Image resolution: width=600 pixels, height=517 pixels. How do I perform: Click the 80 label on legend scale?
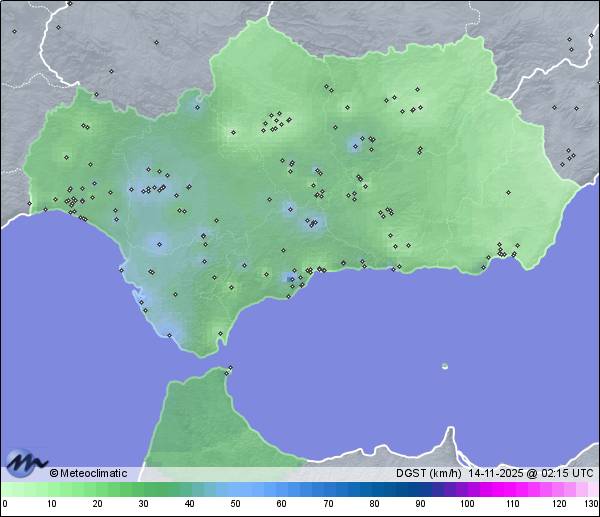tap(374, 504)
